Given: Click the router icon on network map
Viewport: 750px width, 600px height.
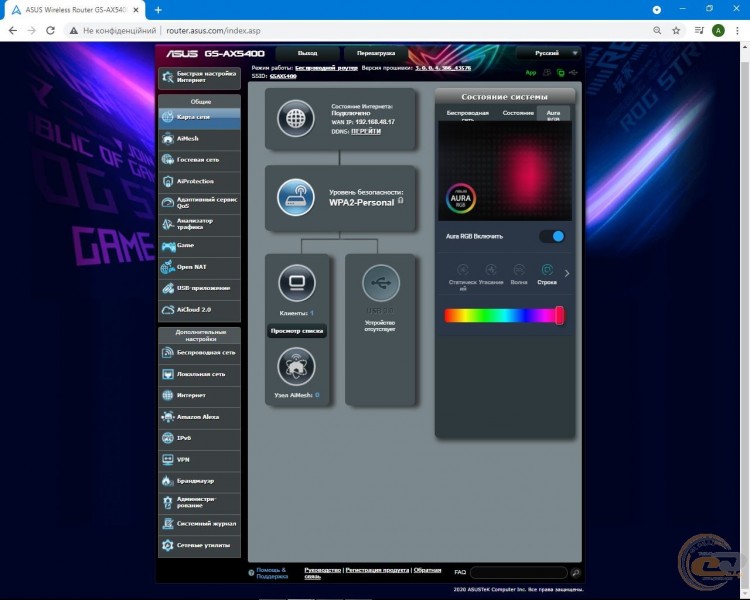Looking at the screenshot, I should point(296,197).
